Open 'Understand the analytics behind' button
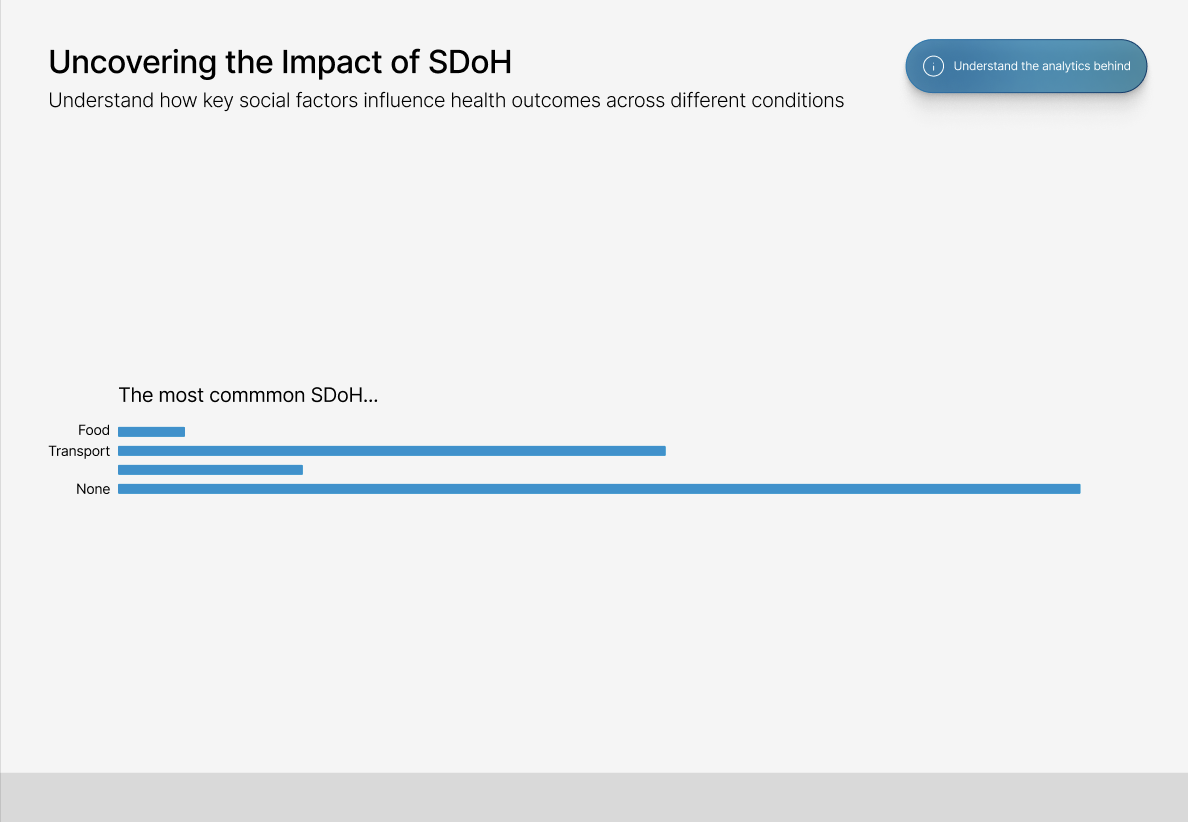The image size is (1188, 822). 1026,66
